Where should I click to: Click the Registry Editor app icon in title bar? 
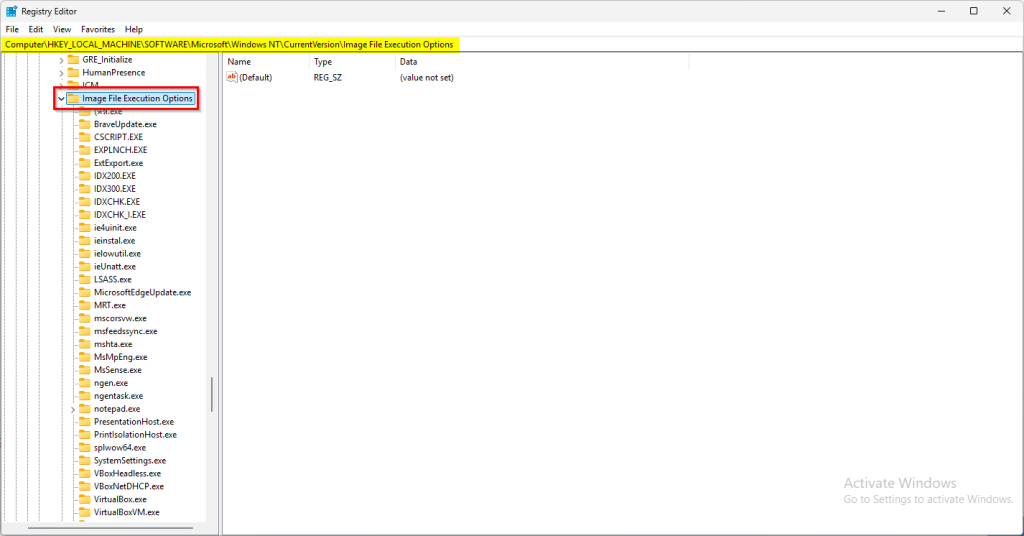click(11, 11)
